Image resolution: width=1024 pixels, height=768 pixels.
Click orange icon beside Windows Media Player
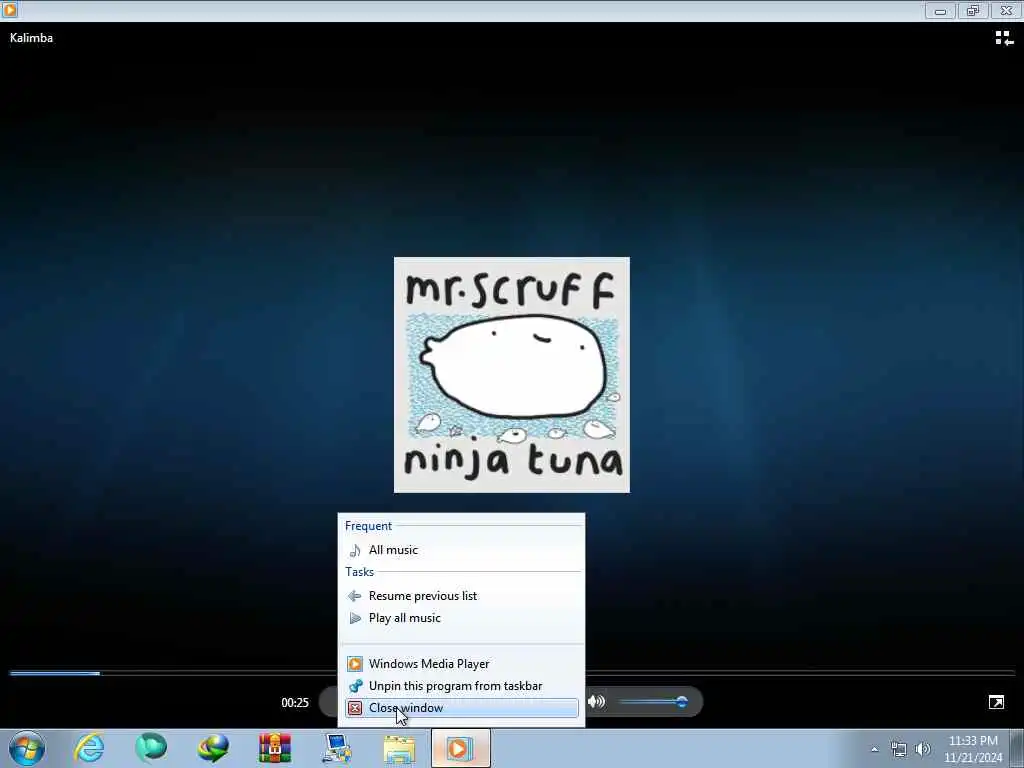[355, 664]
